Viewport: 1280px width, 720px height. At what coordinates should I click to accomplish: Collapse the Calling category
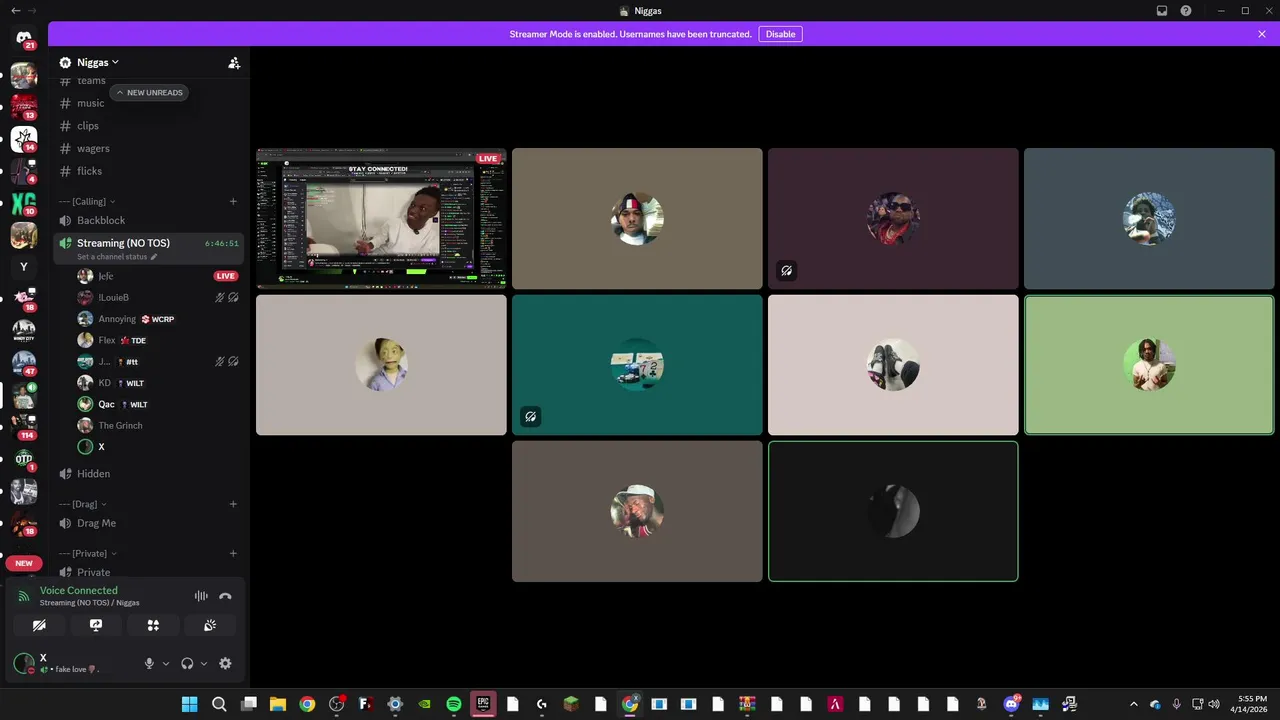(x=87, y=201)
